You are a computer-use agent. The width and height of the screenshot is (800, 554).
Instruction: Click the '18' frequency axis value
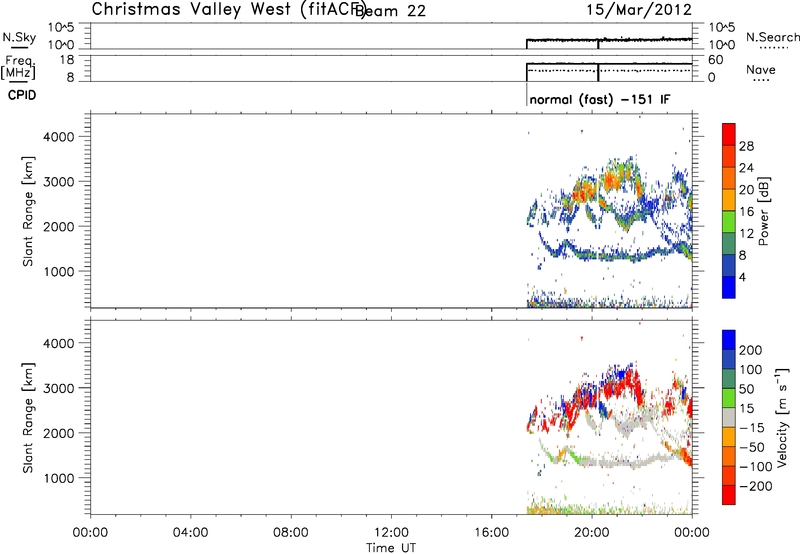click(x=67, y=60)
